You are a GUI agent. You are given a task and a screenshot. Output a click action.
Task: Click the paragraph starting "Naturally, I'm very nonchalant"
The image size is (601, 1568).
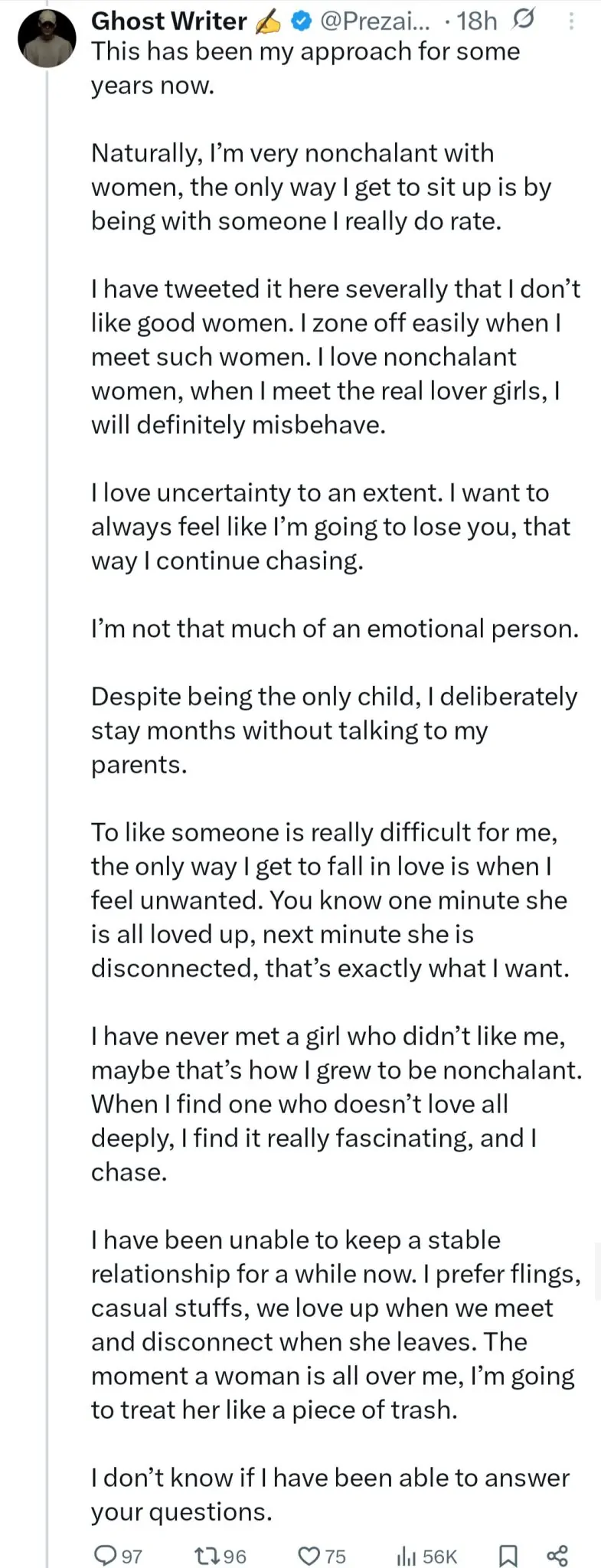[322, 187]
